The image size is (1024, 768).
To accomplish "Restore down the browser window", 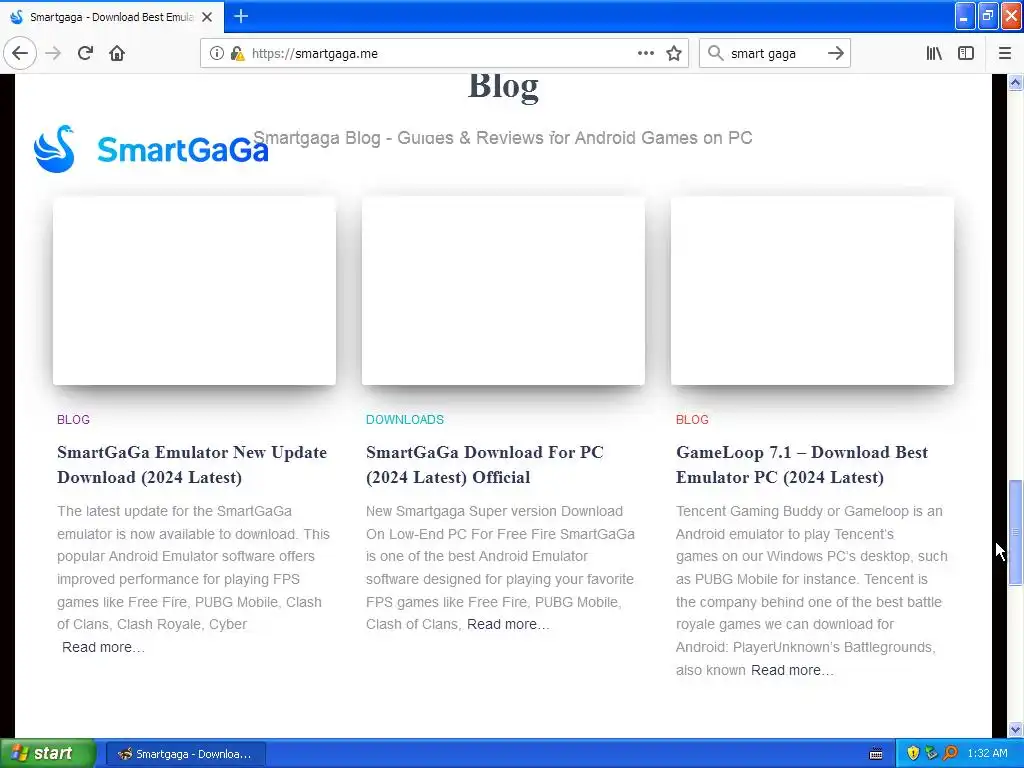I will (x=988, y=16).
